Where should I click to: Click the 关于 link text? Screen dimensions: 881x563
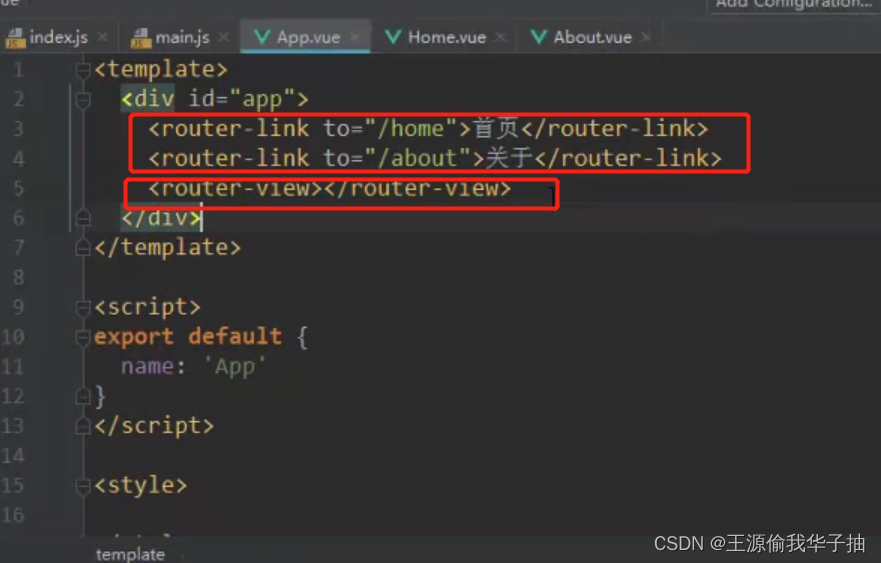(510, 158)
